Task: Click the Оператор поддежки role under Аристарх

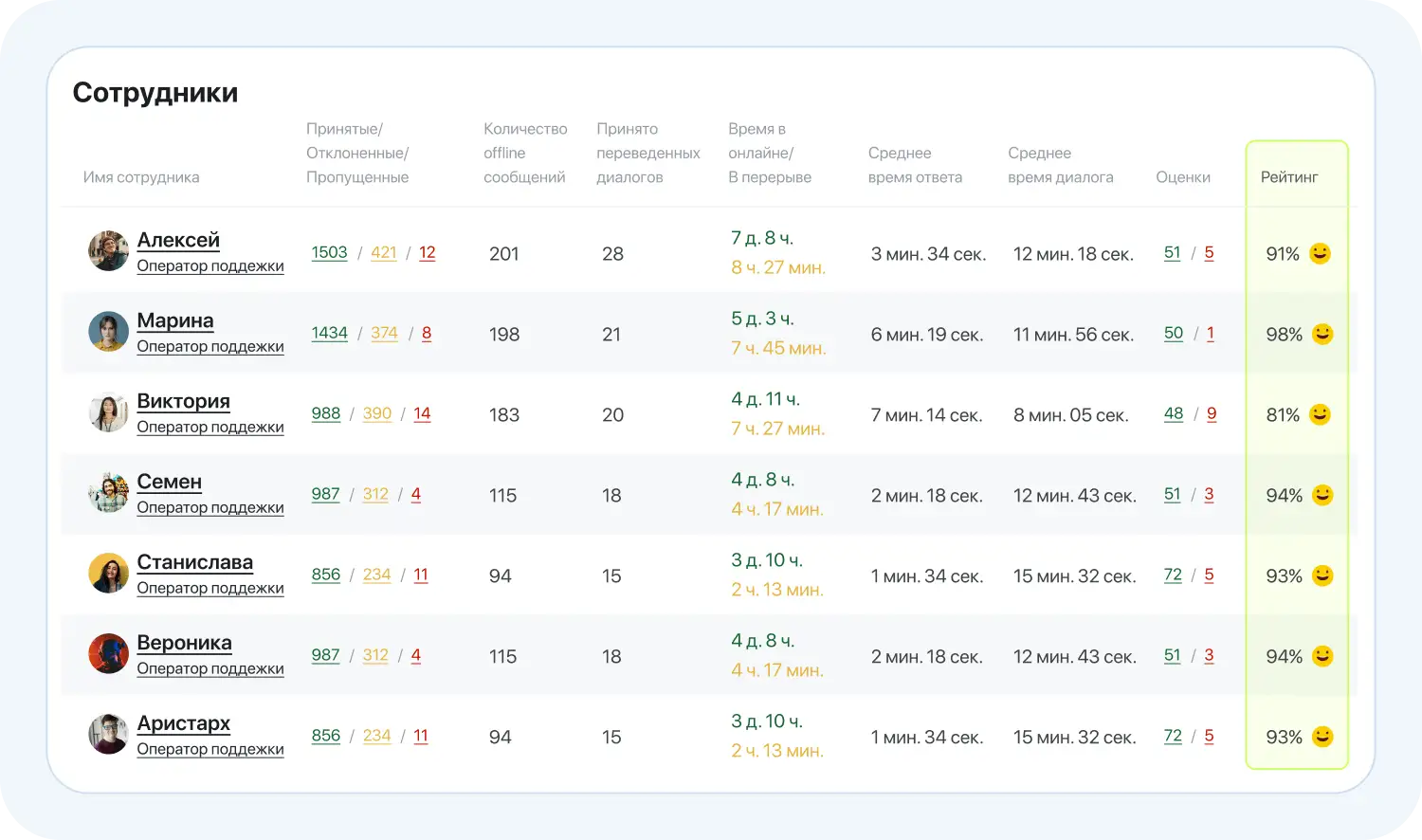Action: tap(210, 749)
